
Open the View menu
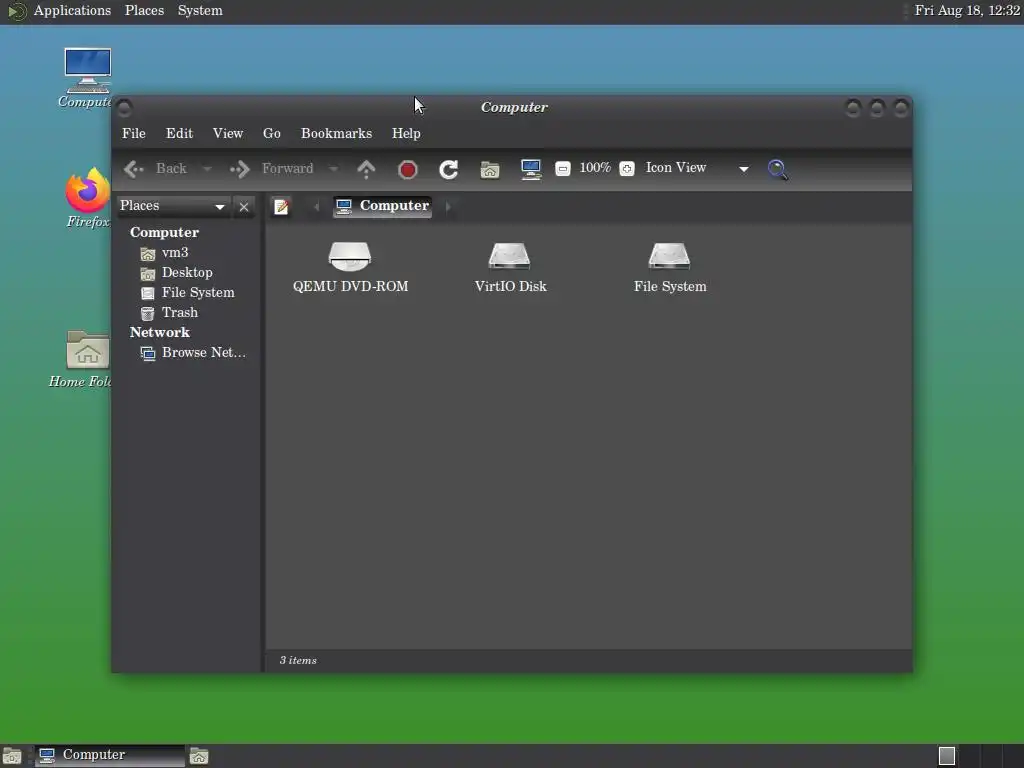click(x=228, y=133)
